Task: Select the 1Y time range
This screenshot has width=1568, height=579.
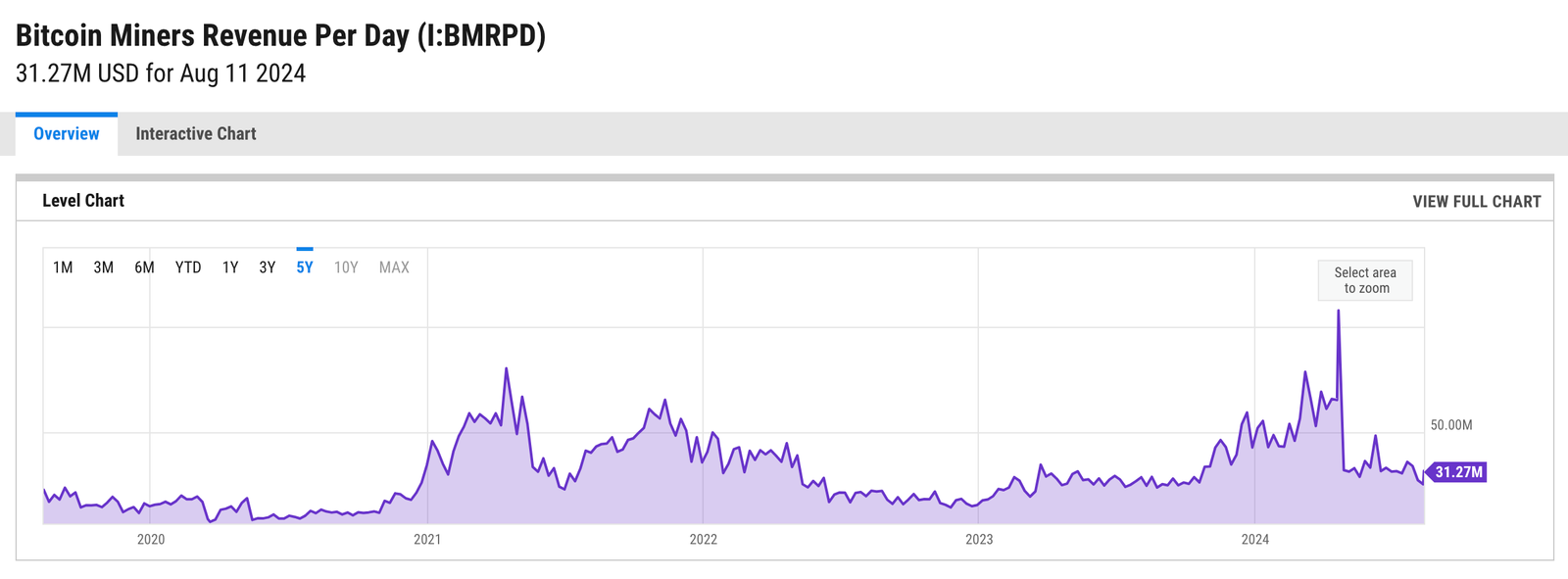Action: (x=230, y=267)
